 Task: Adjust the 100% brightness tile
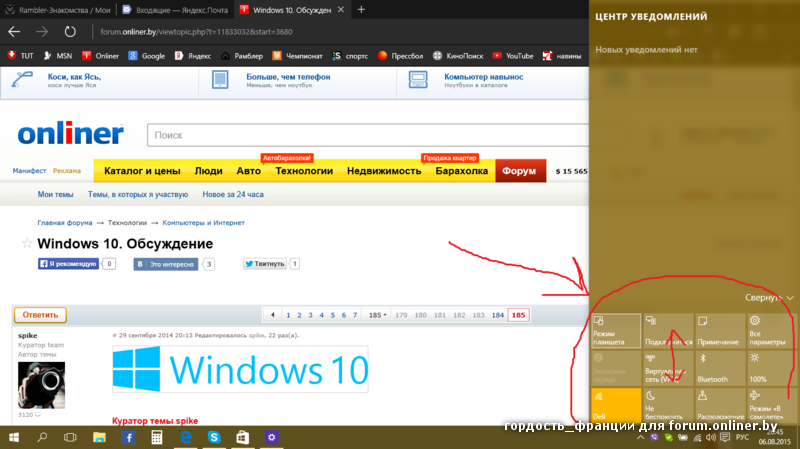coord(772,368)
